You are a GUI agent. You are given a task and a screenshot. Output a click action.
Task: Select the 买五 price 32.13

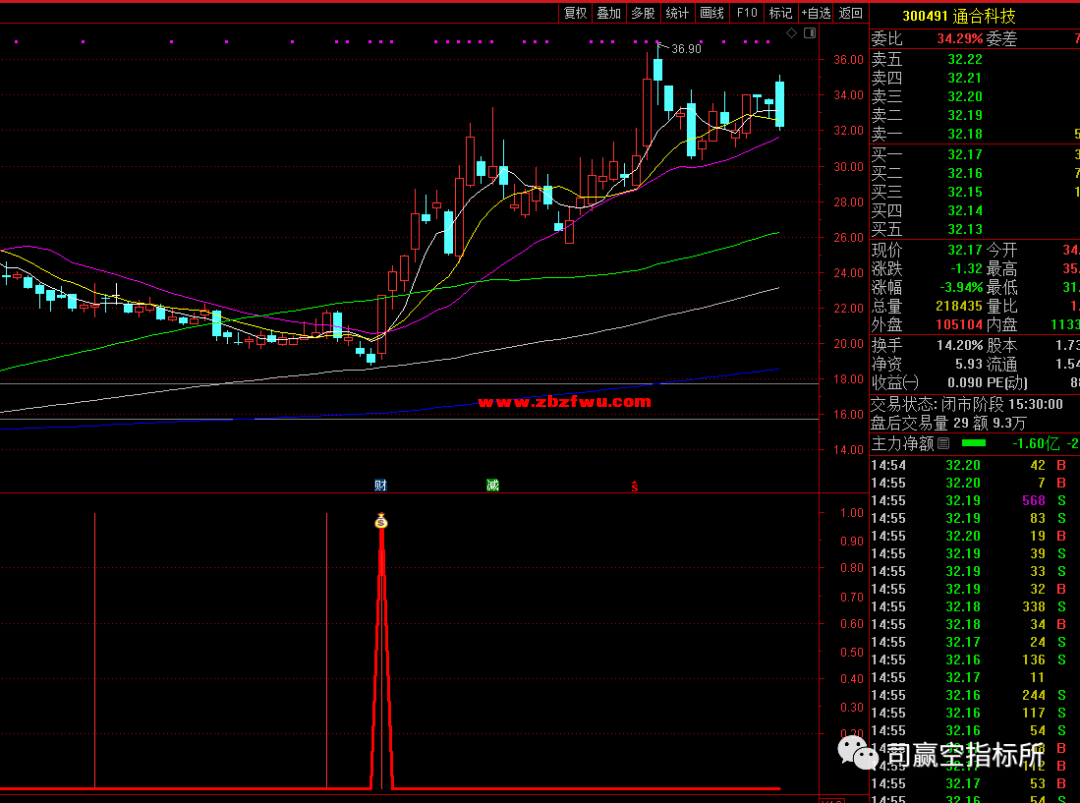click(964, 229)
